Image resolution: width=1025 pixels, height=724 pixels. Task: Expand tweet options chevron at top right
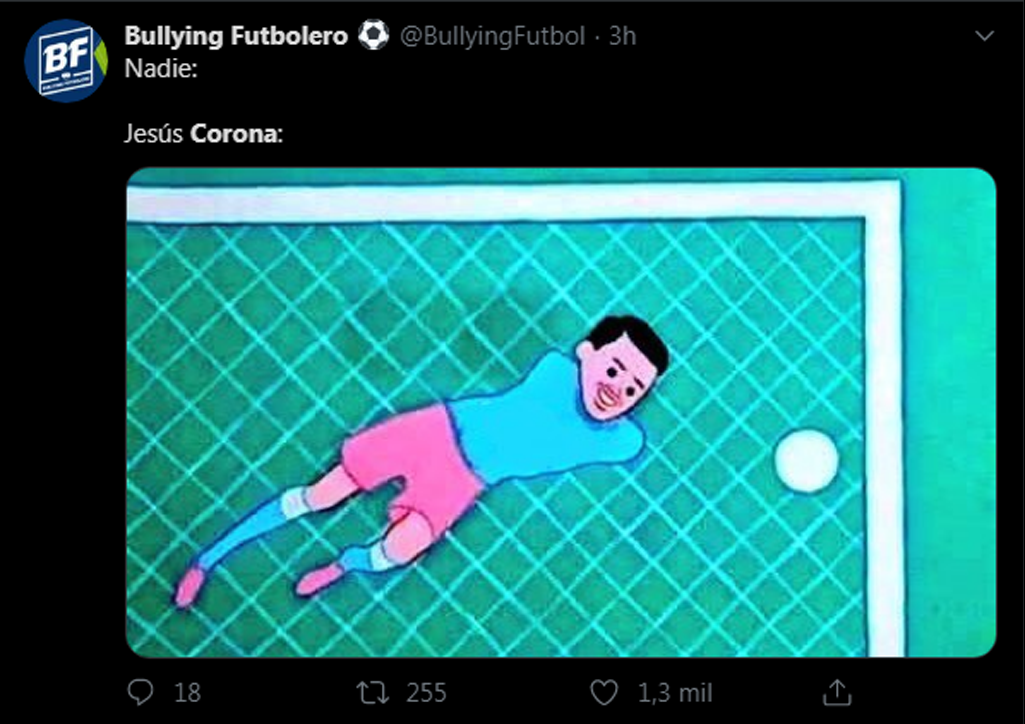pyautogui.click(x=984, y=36)
